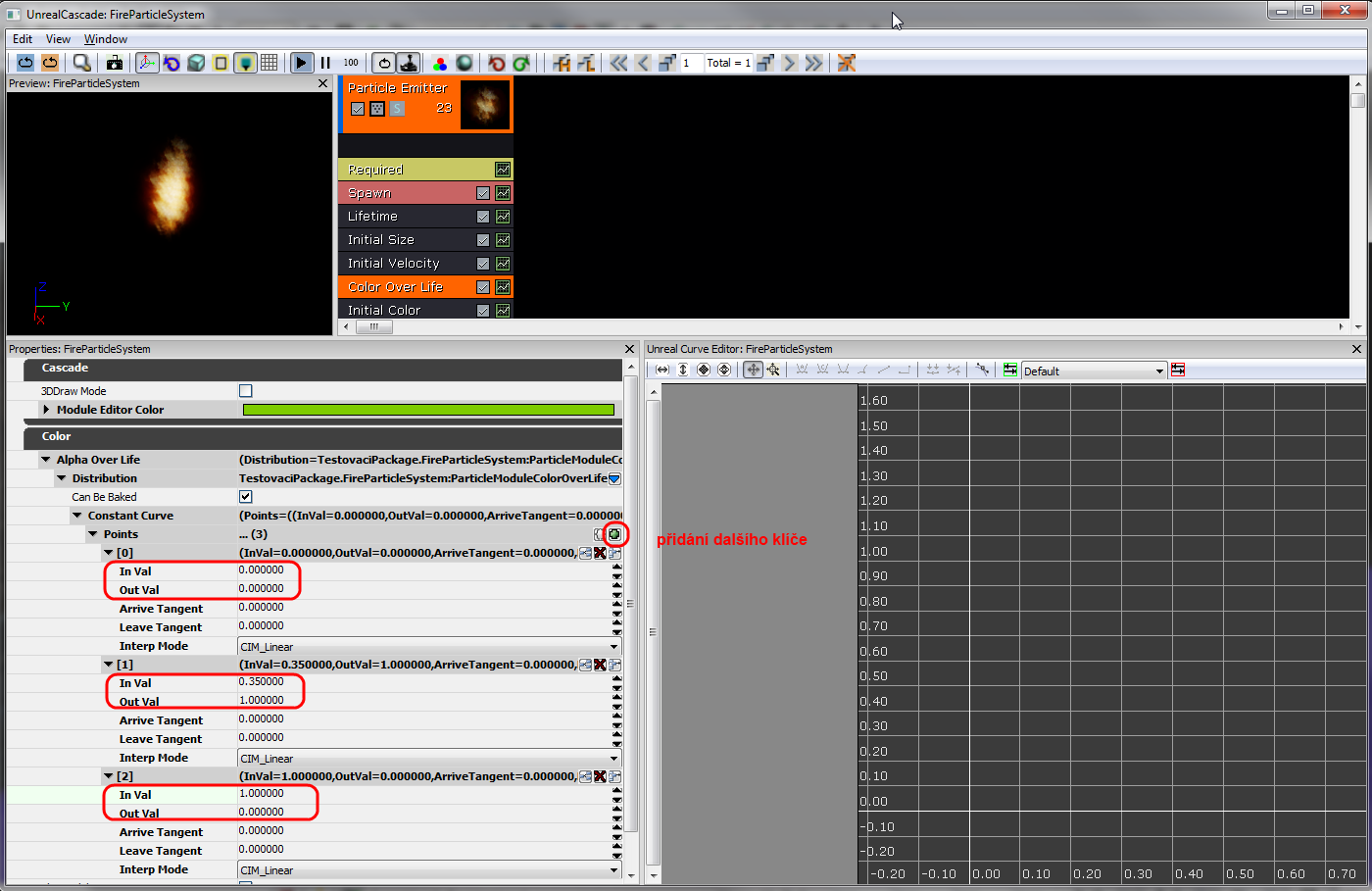The image size is (1372, 891).
Task: Click the red Undo arrow icon
Action: click(x=497, y=63)
